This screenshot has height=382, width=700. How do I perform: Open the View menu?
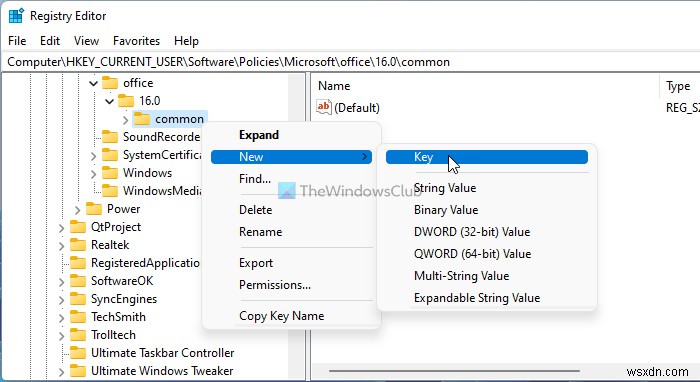pyautogui.click(x=86, y=41)
